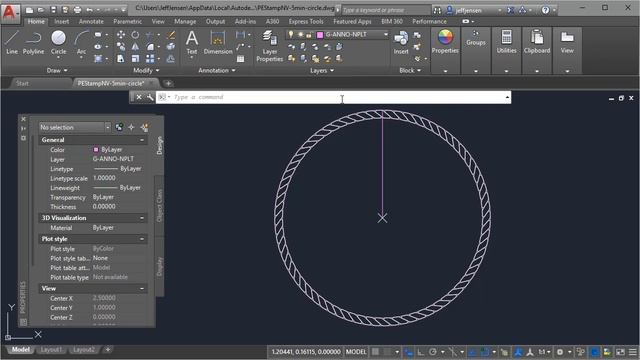Open the Utilities calculator panel
The image size is (640, 360).
(507, 42)
